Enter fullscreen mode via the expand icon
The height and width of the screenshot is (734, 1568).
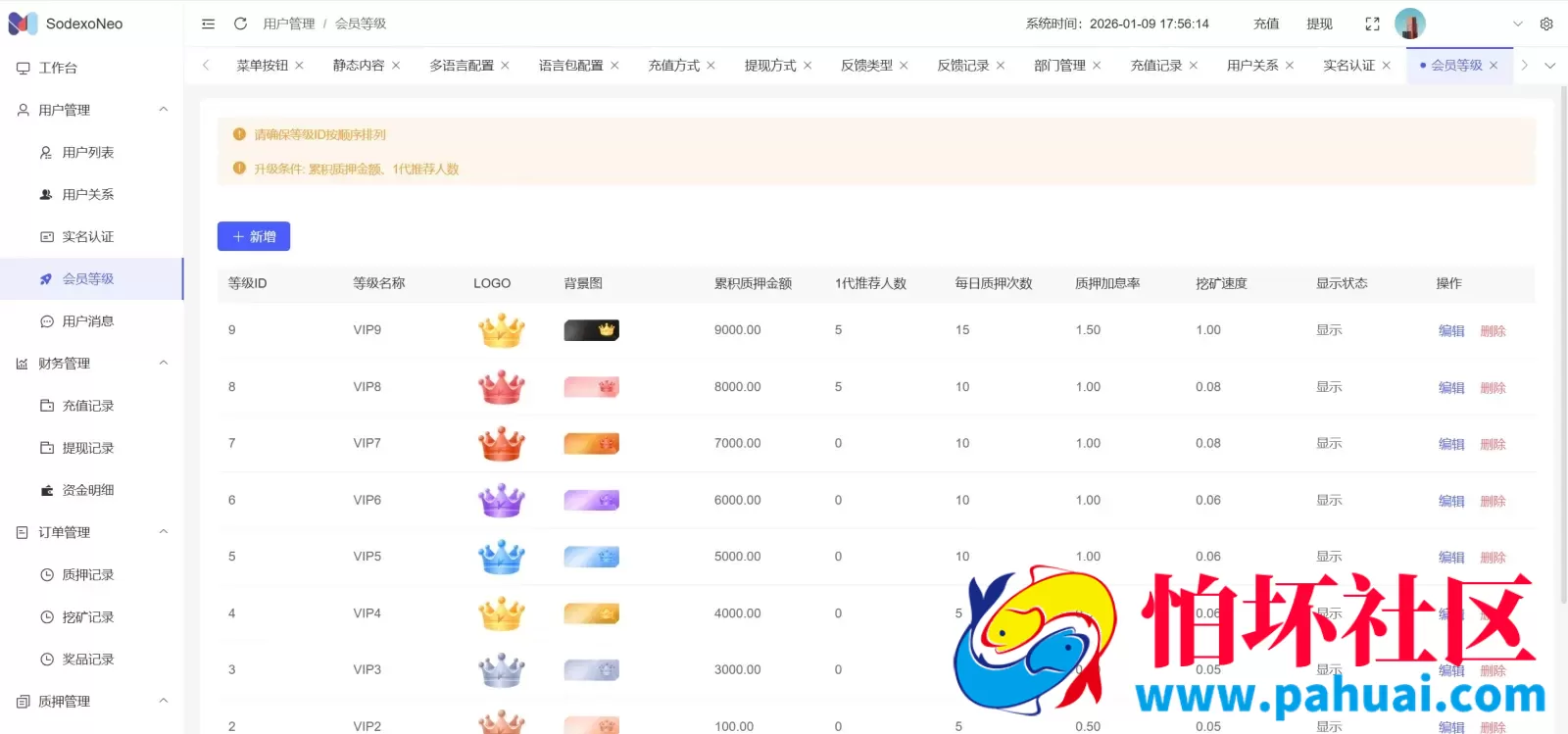[1372, 24]
